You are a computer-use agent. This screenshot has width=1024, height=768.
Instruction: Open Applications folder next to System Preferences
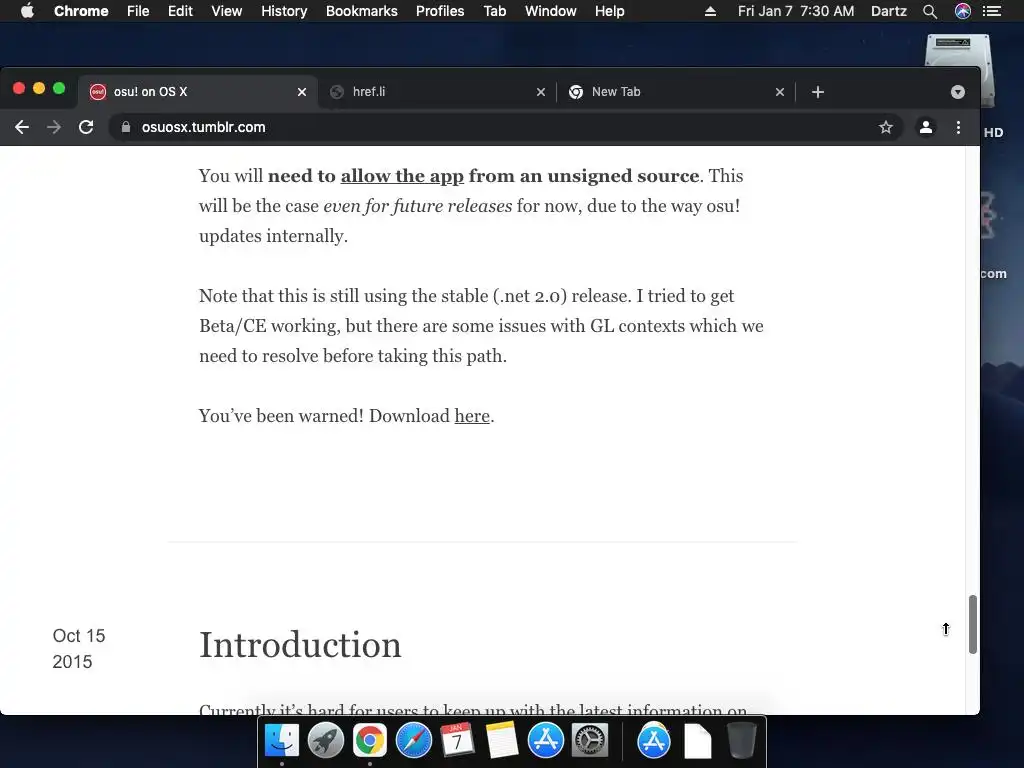pos(654,741)
